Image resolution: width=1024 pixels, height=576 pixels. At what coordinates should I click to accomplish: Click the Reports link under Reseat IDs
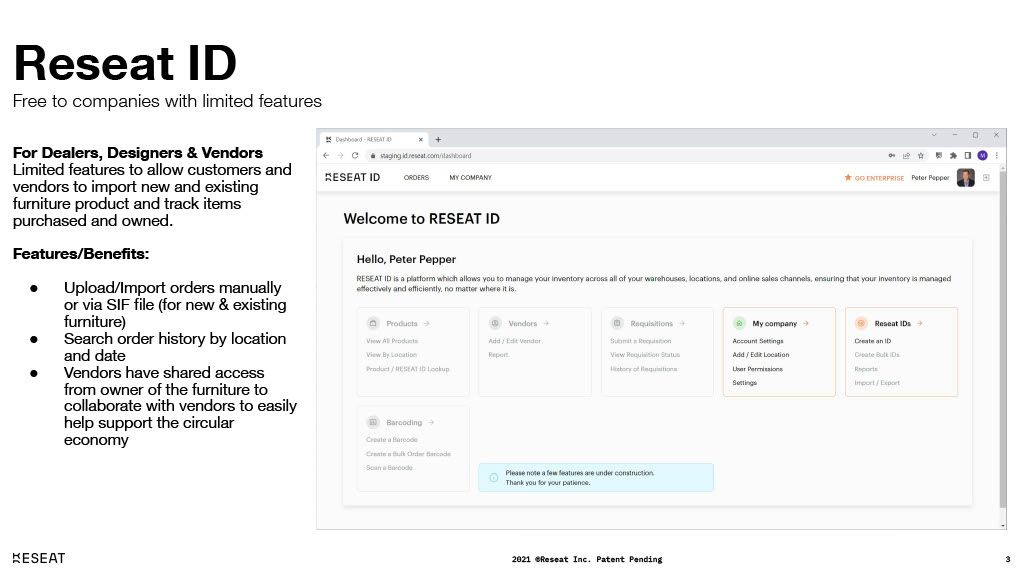[866, 369]
